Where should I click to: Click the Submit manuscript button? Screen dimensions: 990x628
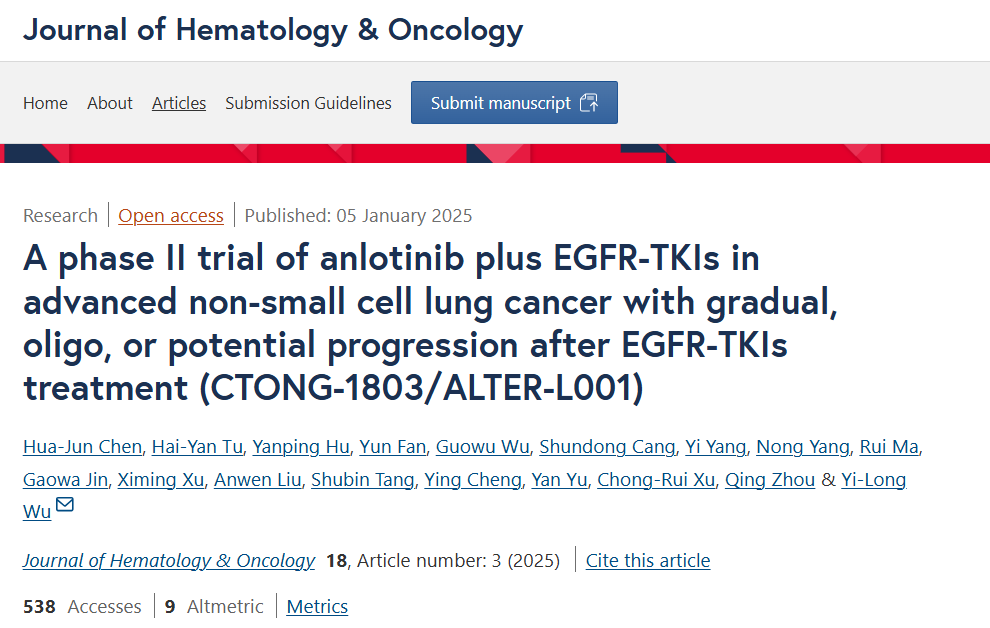tap(514, 102)
